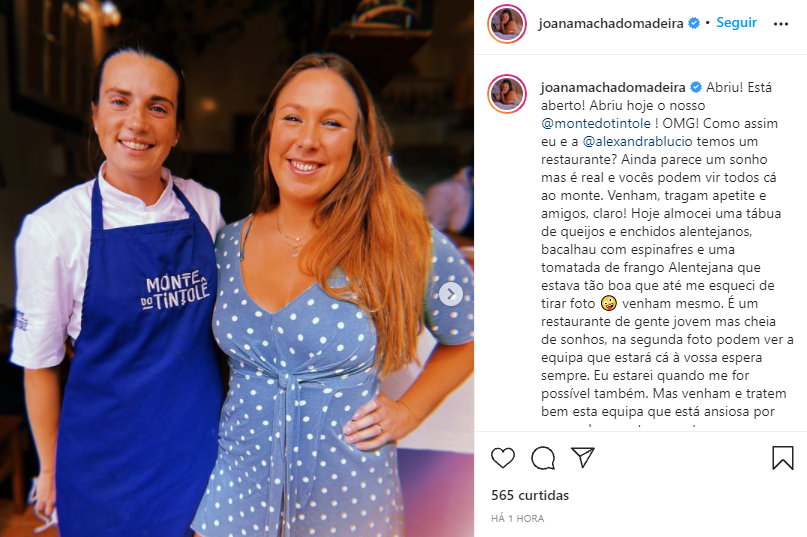Open the HÁ 1 HORA timestamp

pyautogui.click(x=518, y=518)
